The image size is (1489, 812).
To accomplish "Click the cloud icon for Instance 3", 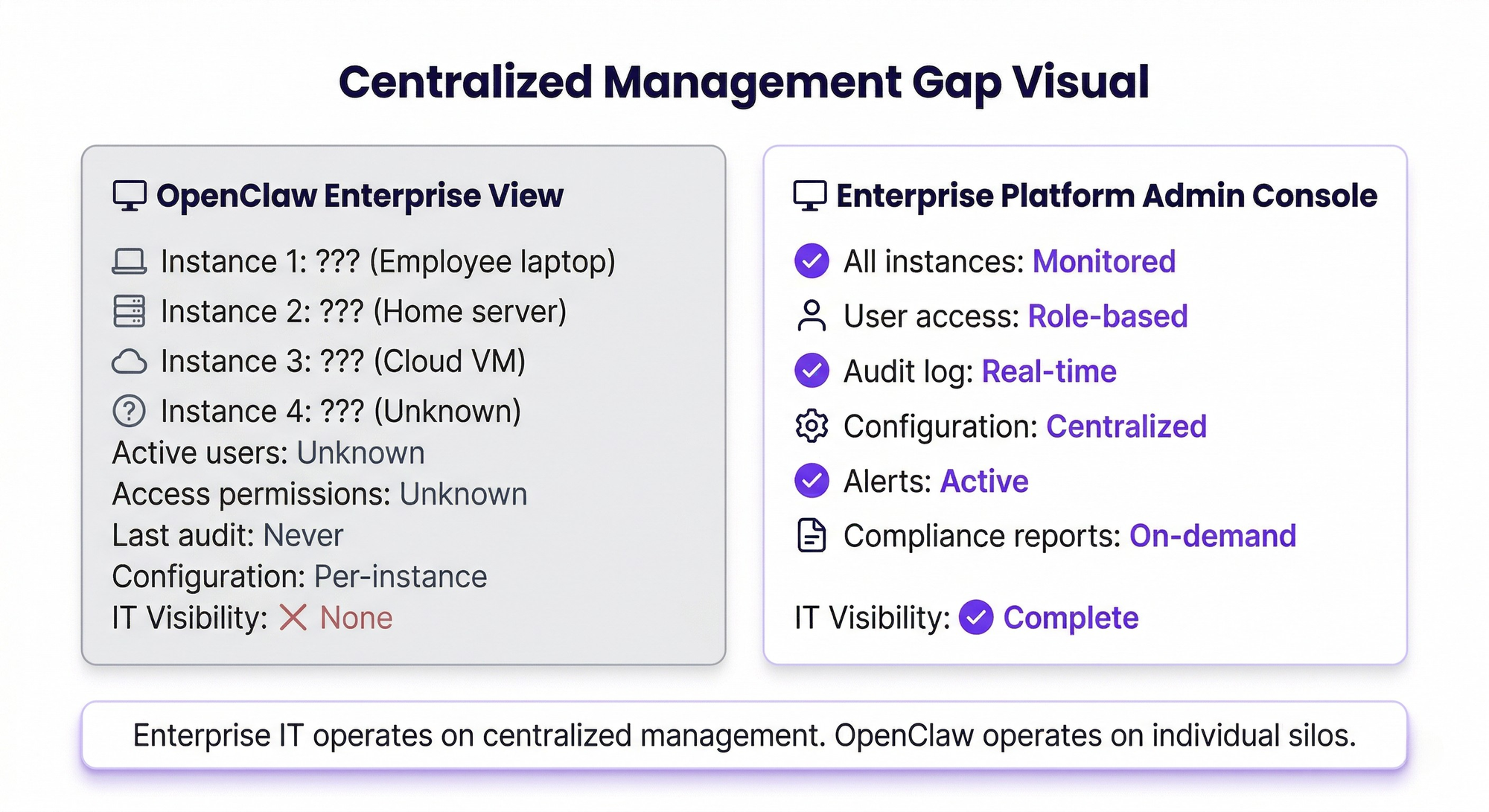I will click(x=129, y=362).
